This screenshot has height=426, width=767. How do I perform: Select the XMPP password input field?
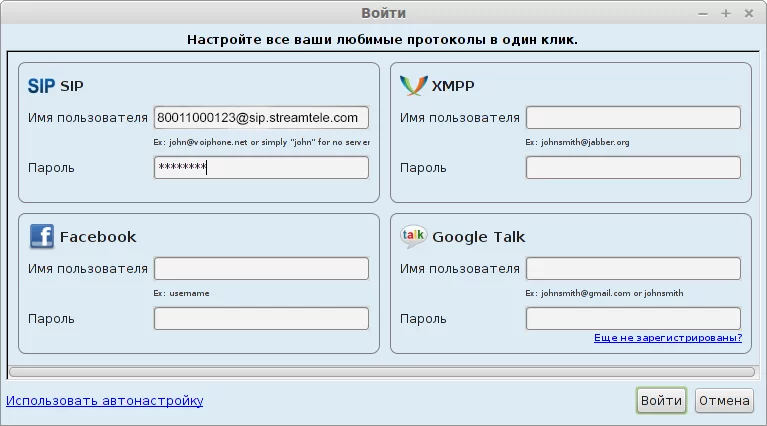pos(633,168)
